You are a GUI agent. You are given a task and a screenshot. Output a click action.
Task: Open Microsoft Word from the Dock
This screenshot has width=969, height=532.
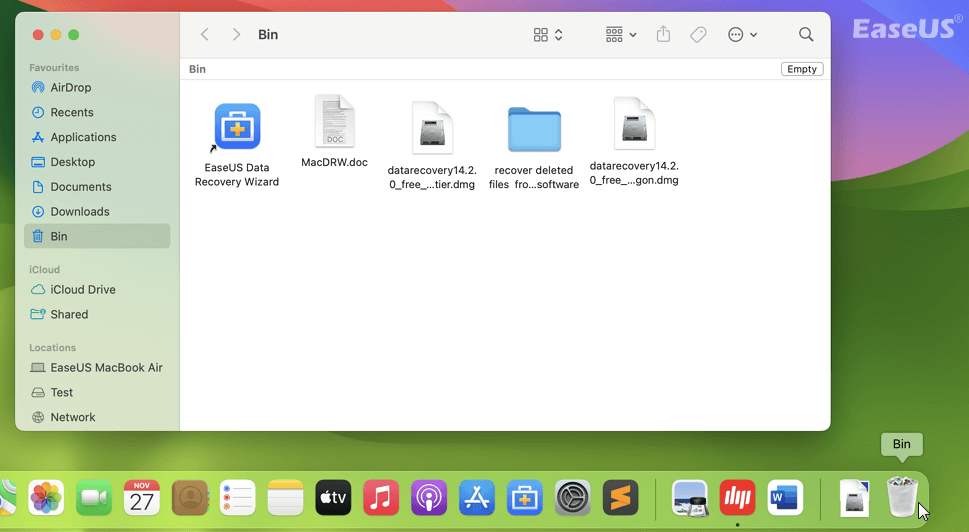785,497
